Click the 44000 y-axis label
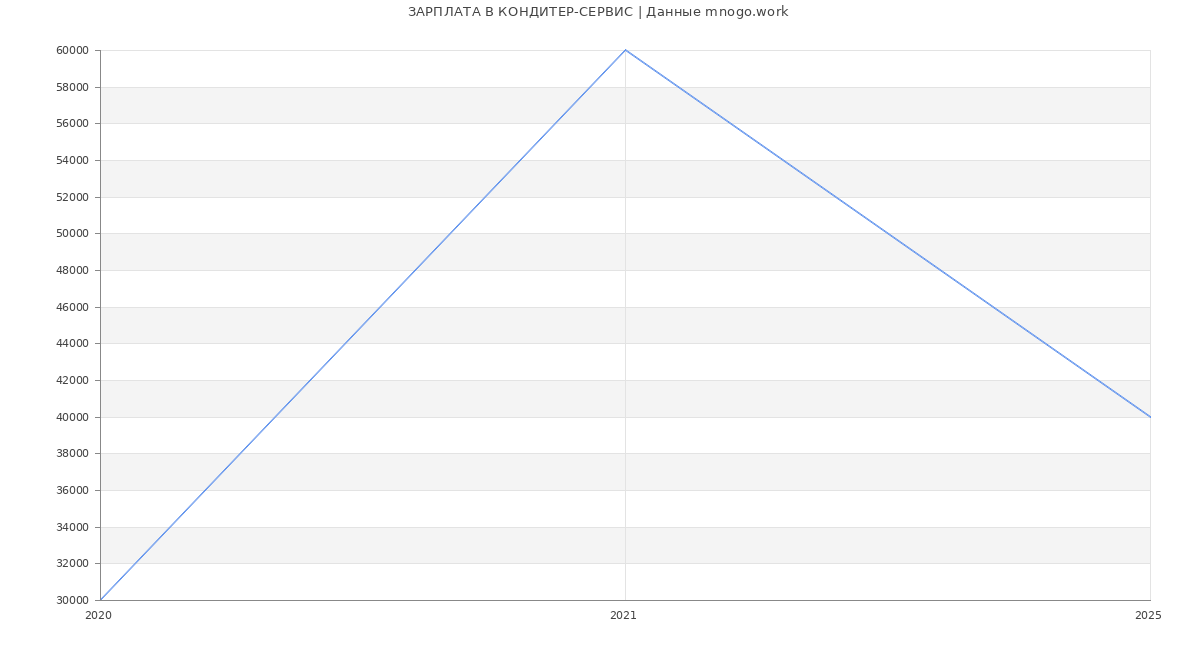This screenshot has width=1200, height=650. click(x=72, y=344)
